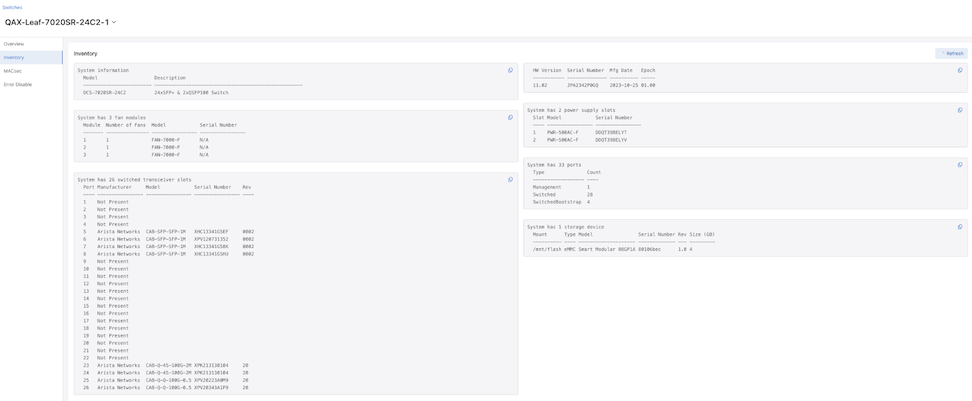Viewport: 972px width, 401px height.
Task: Switch to the MACsec sidebar tab
Action: pyautogui.click(x=13, y=71)
